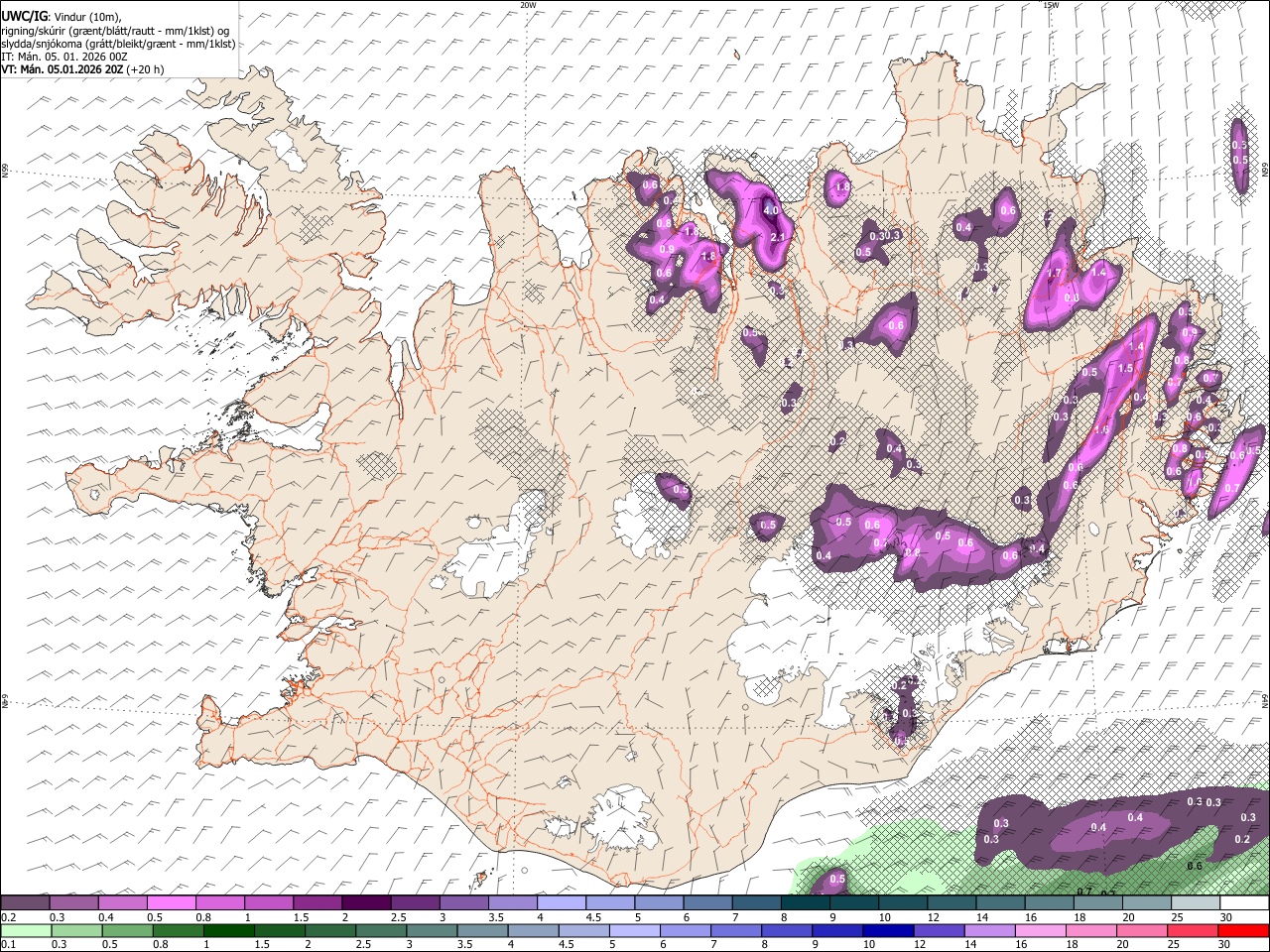Pick the light pink rain-scale swatch at 16
The width and height of the screenshot is (1270, 952).
click(x=1041, y=931)
